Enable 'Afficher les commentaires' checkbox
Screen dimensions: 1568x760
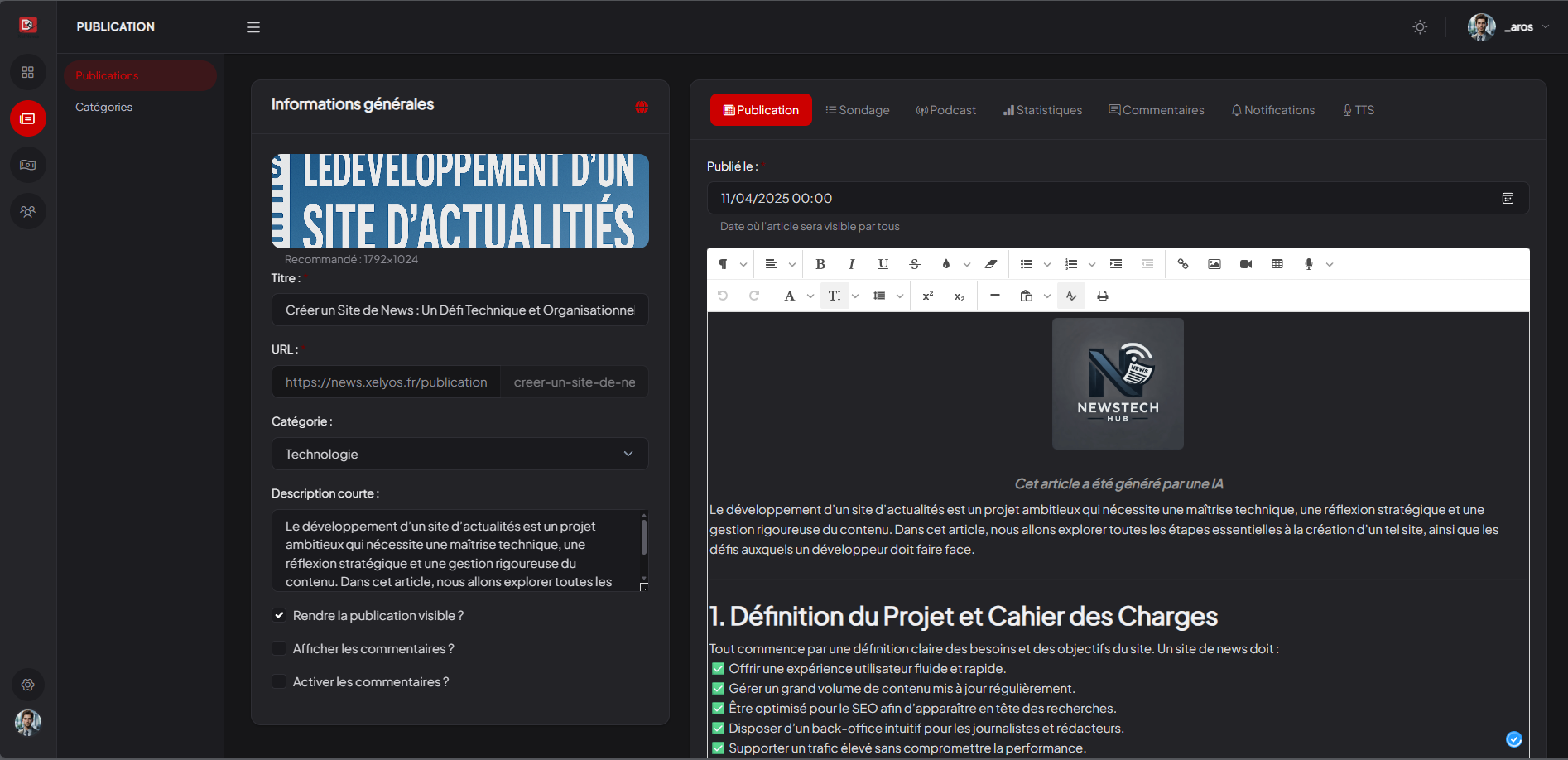[x=279, y=649]
